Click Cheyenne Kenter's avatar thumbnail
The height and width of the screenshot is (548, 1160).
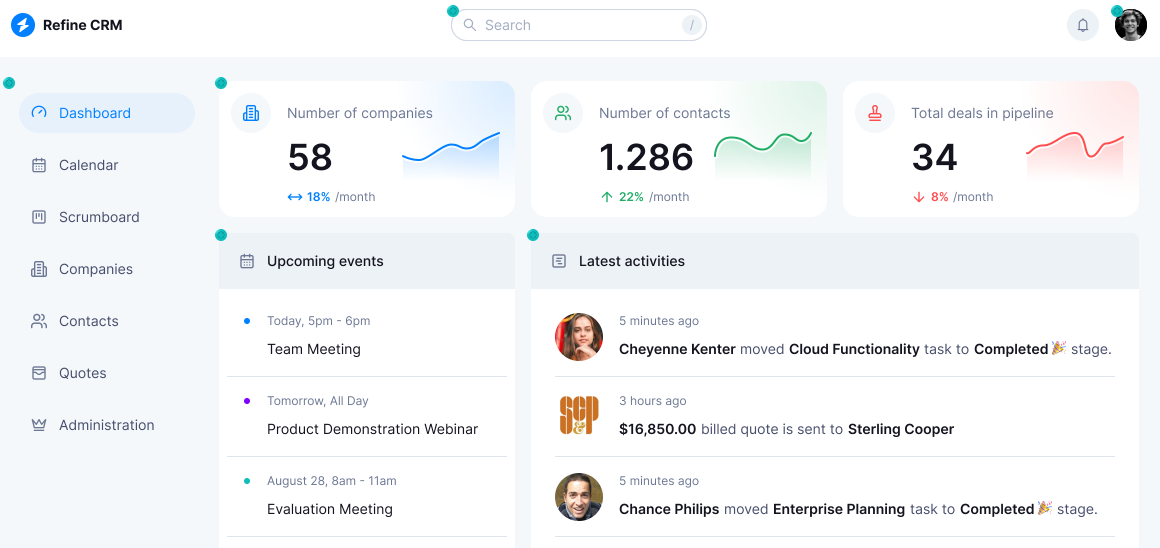click(579, 336)
